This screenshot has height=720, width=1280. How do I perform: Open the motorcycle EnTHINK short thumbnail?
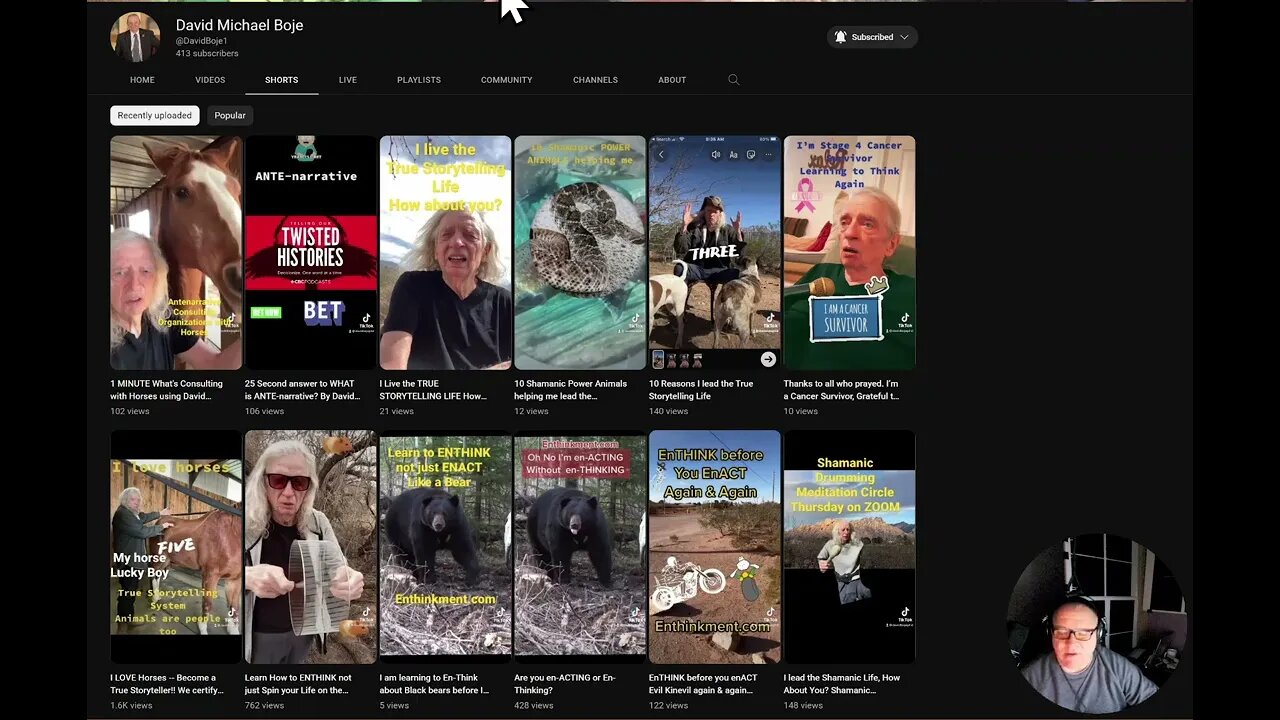pyautogui.click(x=715, y=547)
